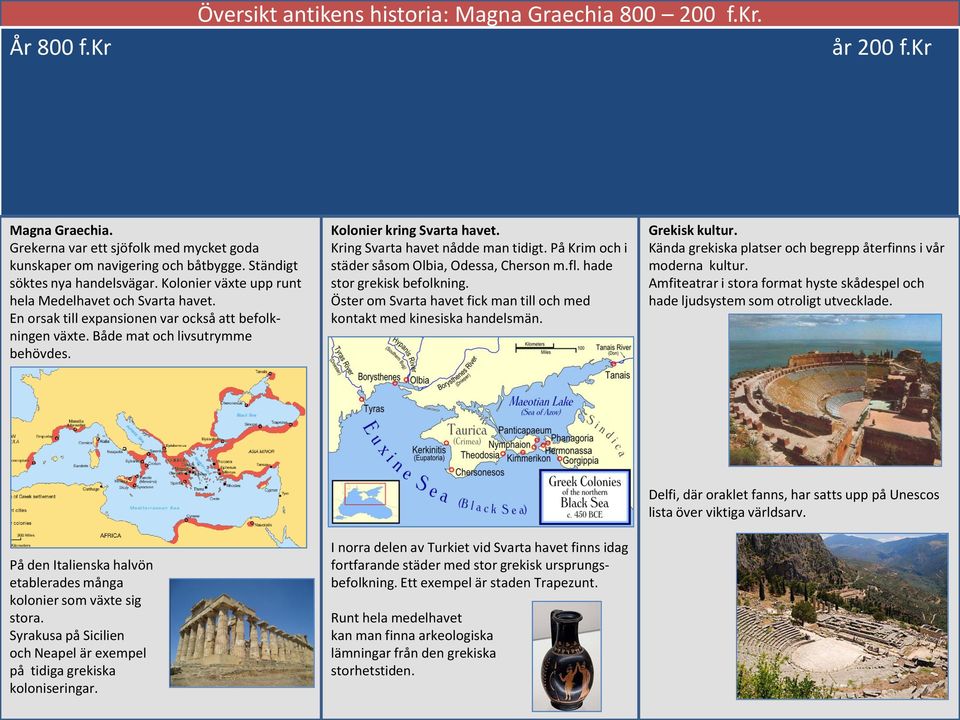This screenshot has width=960, height=720.
Task: Click the "år 200 f.Kr" timeline label
Action: 882,47
